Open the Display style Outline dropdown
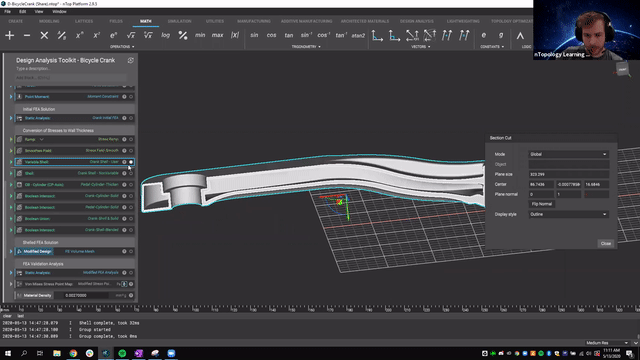The image size is (640, 360). coord(568,214)
